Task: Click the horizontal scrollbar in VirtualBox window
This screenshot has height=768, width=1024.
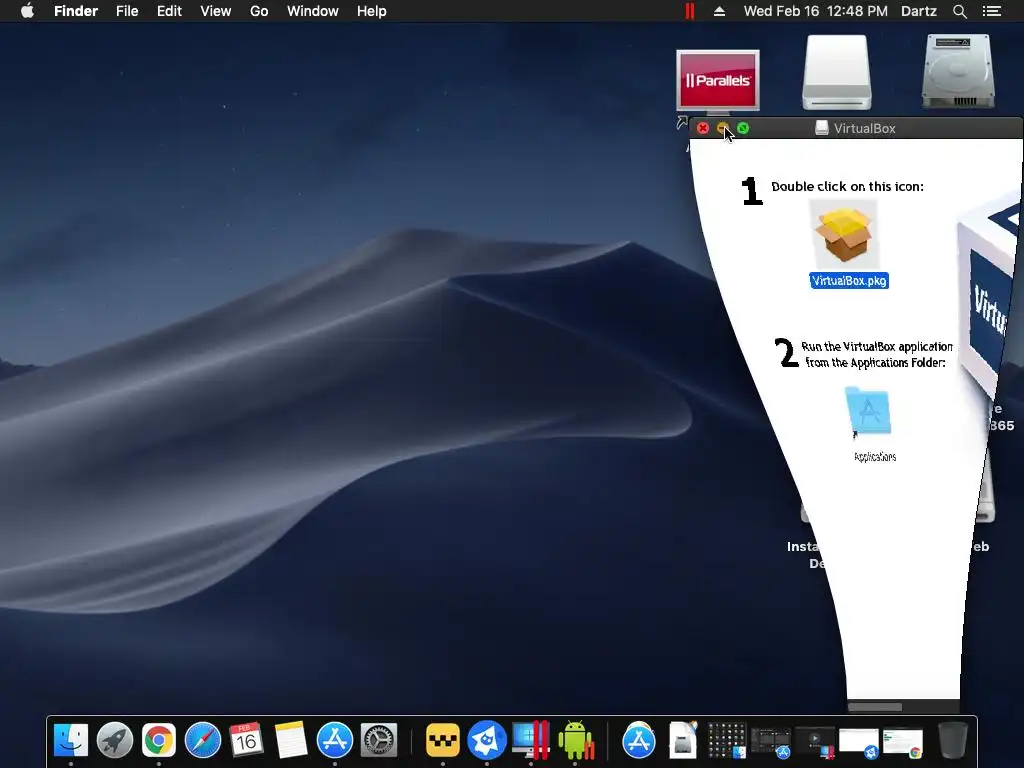Action: point(874,707)
